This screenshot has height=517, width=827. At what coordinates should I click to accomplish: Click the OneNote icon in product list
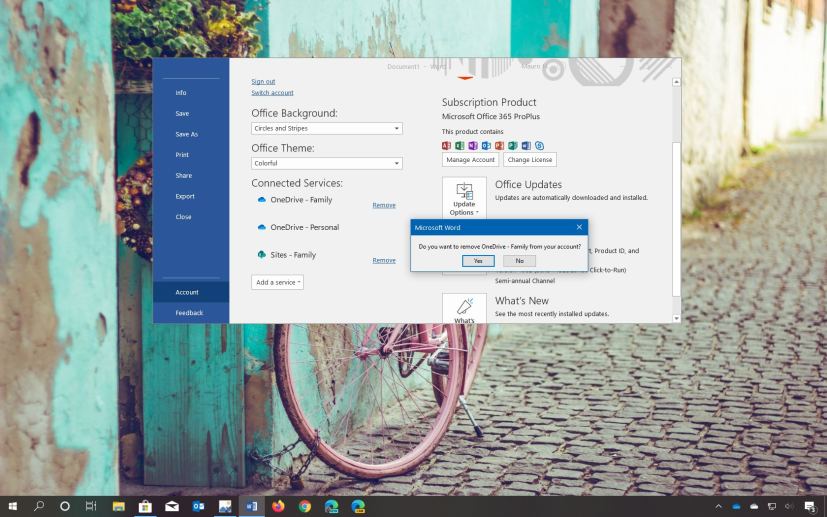(x=473, y=146)
